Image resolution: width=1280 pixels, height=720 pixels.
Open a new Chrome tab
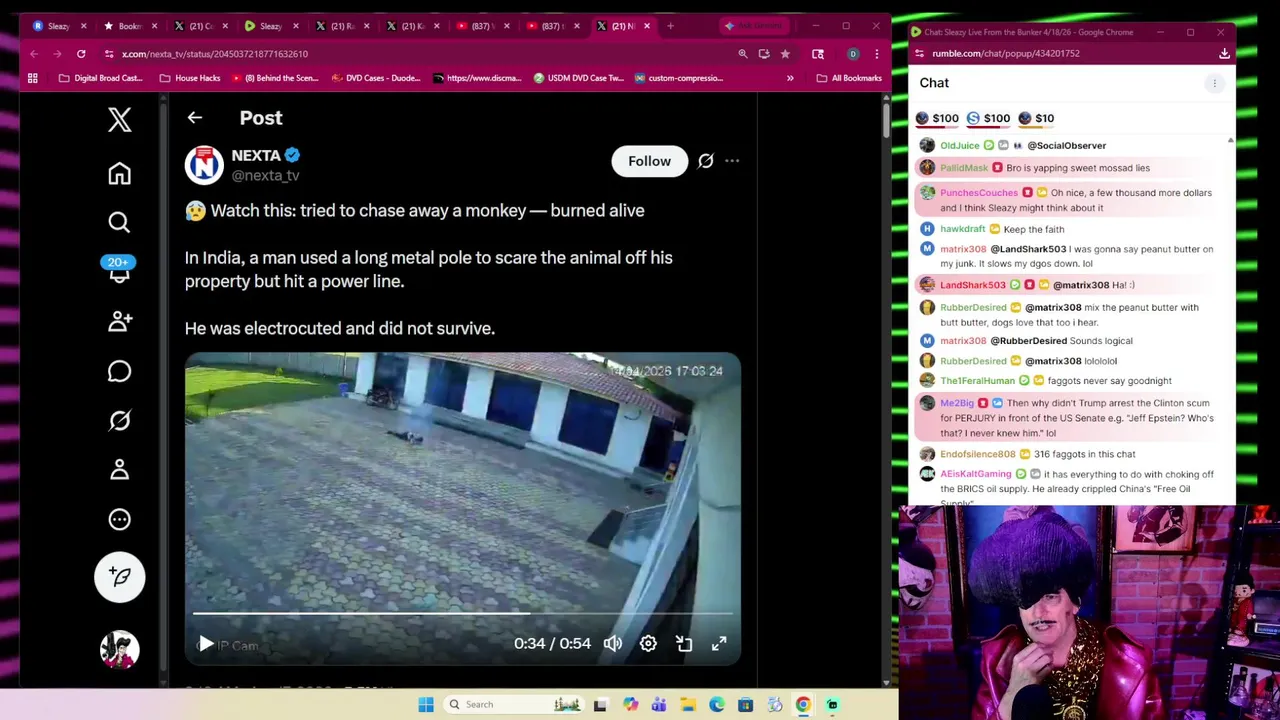tap(670, 26)
